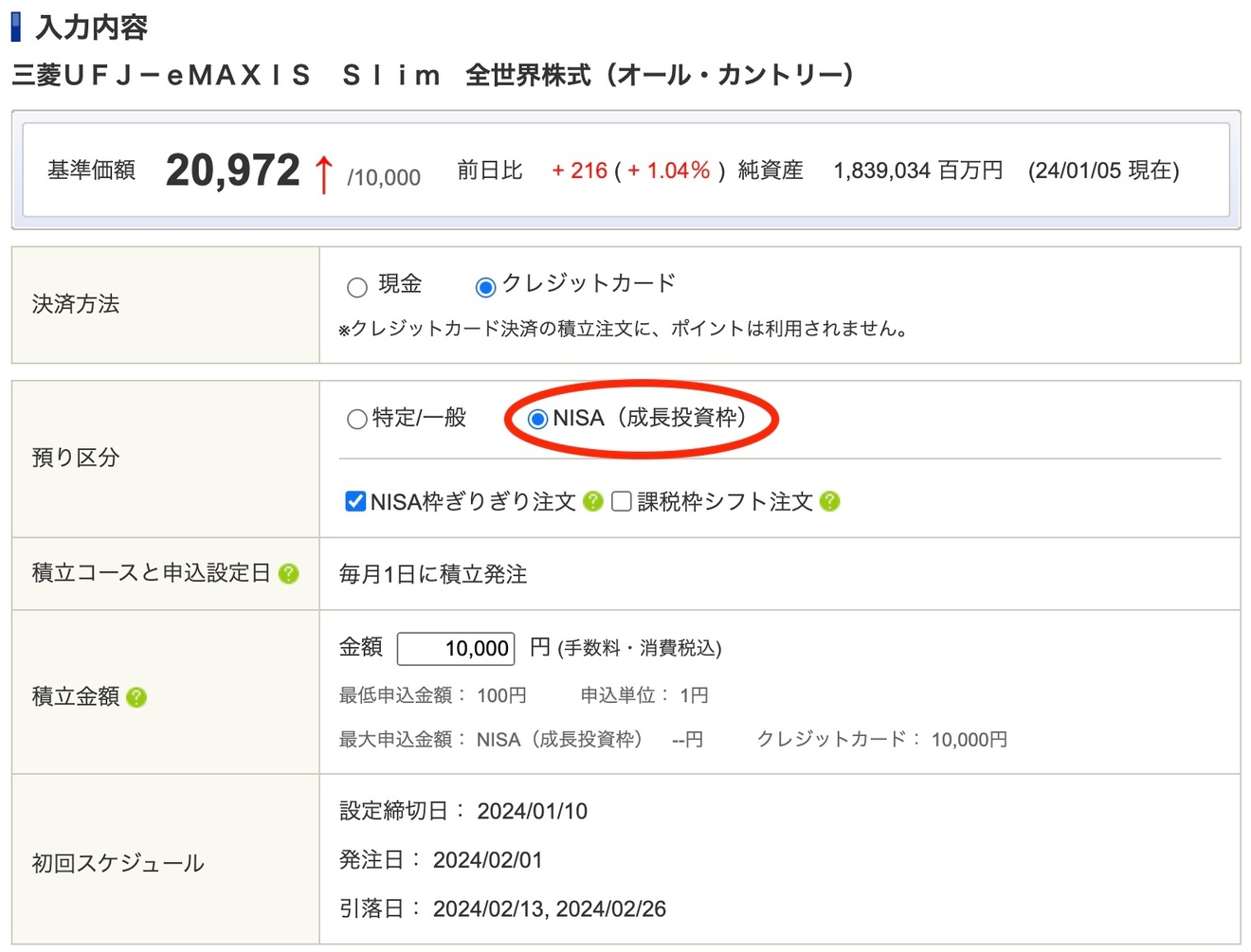Click the 前日比 value + 216
This screenshot has height=952, width=1251.
coord(579,171)
